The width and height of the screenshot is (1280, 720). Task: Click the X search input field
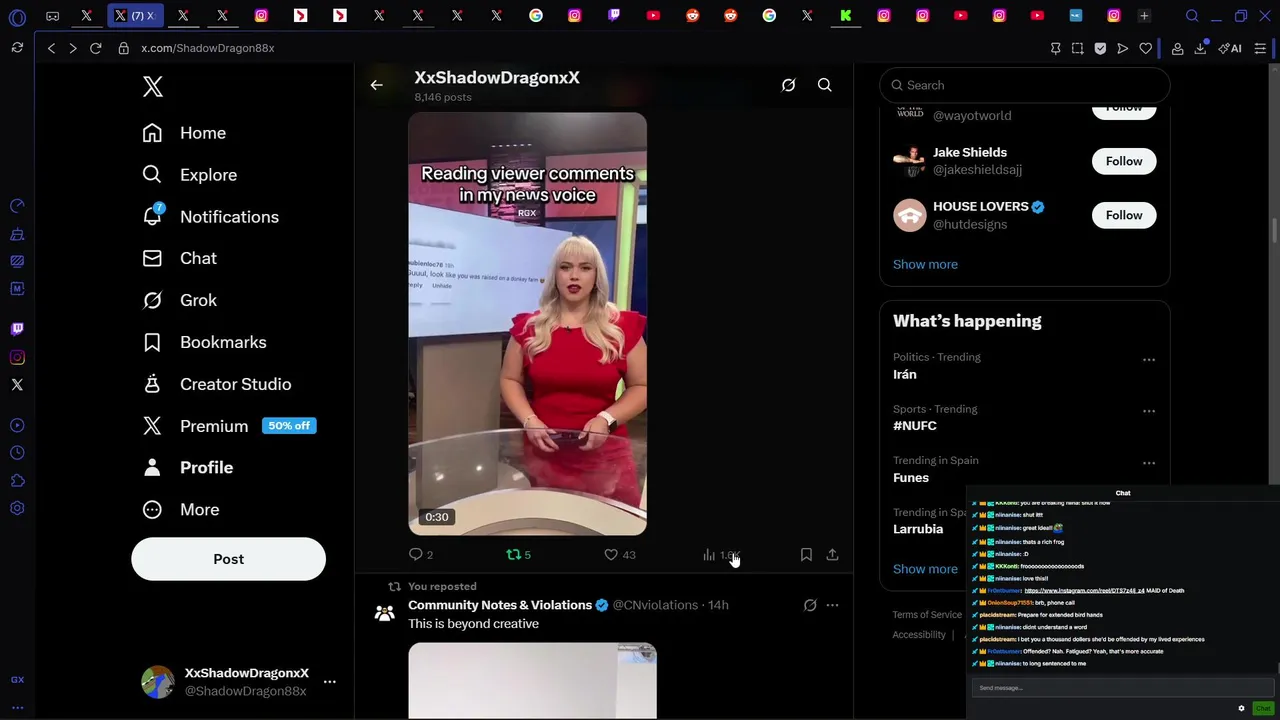click(x=1024, y=85)
